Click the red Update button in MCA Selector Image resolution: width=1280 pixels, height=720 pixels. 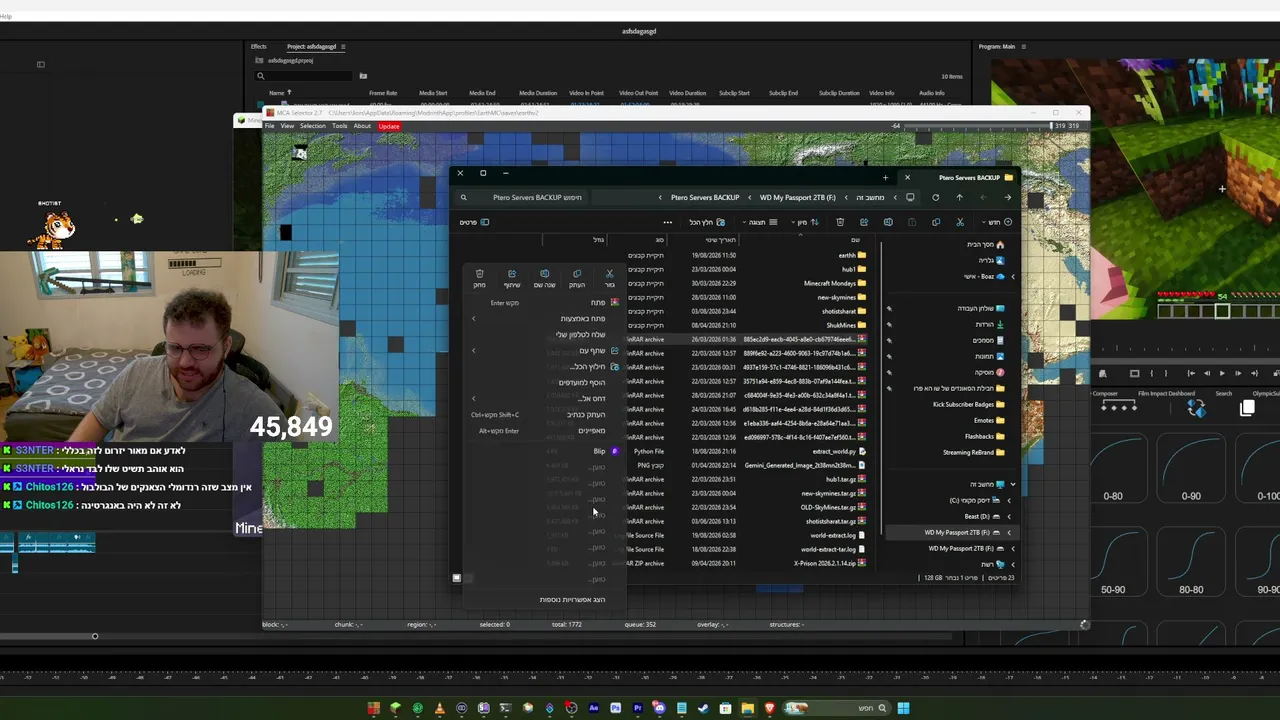click(x=389, y=126)
